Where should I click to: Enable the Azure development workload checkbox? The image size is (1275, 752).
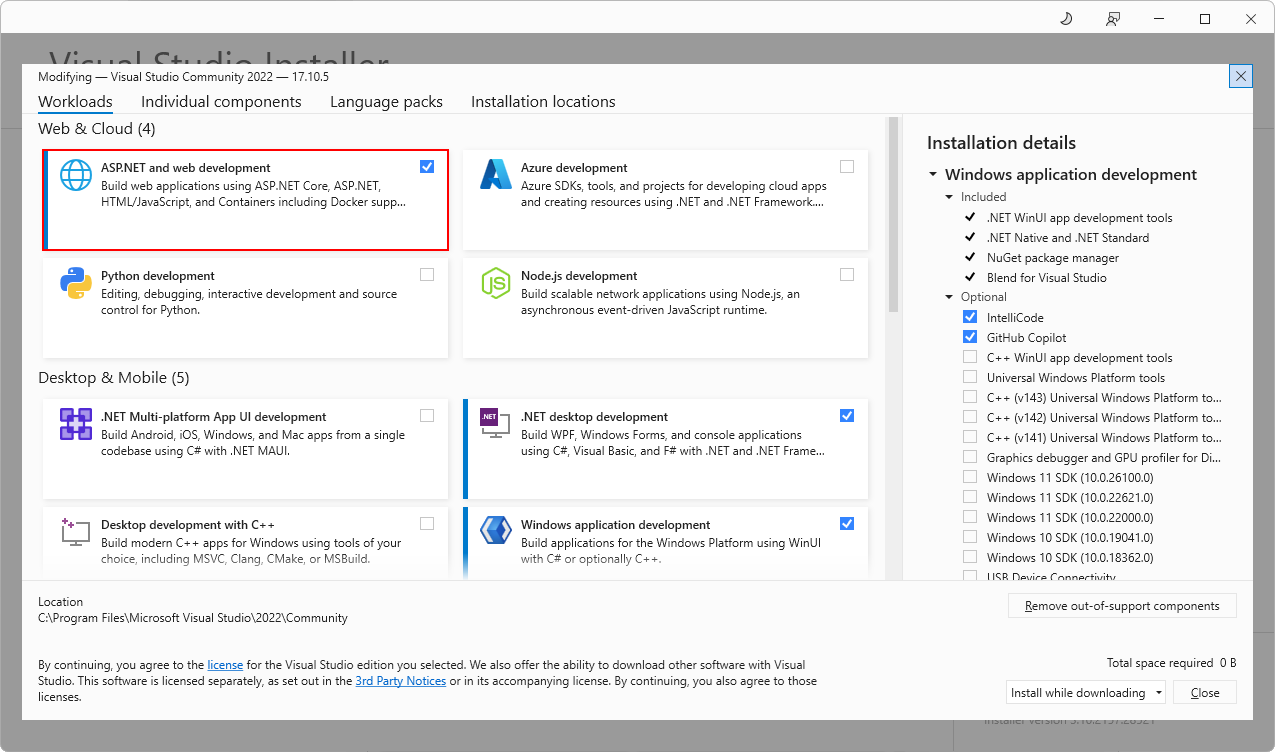coord(847,167)
